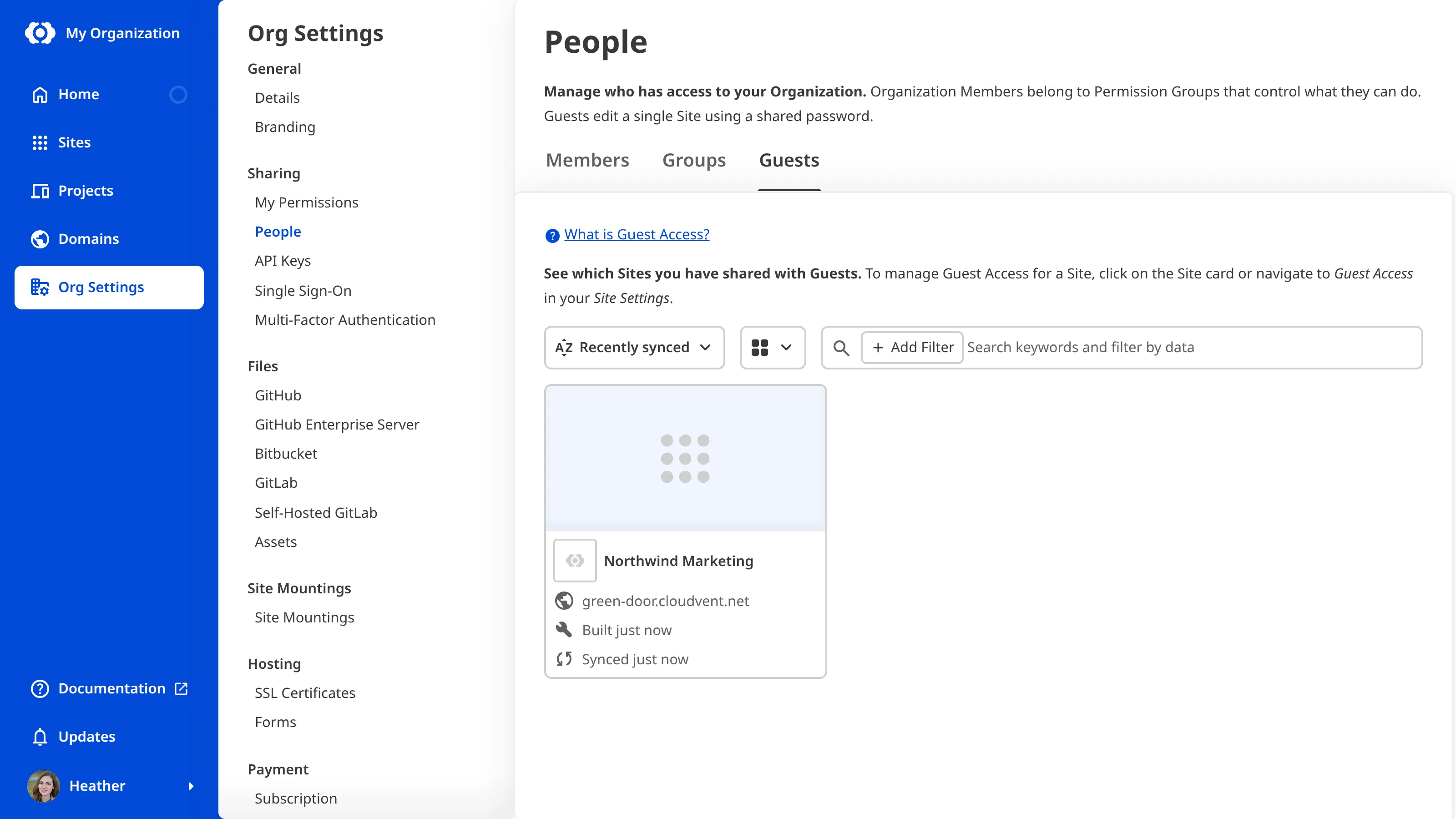Viewport: 1456px width, 819px height.
Task: Click the Synced just now status text
Action: point(635,660)
